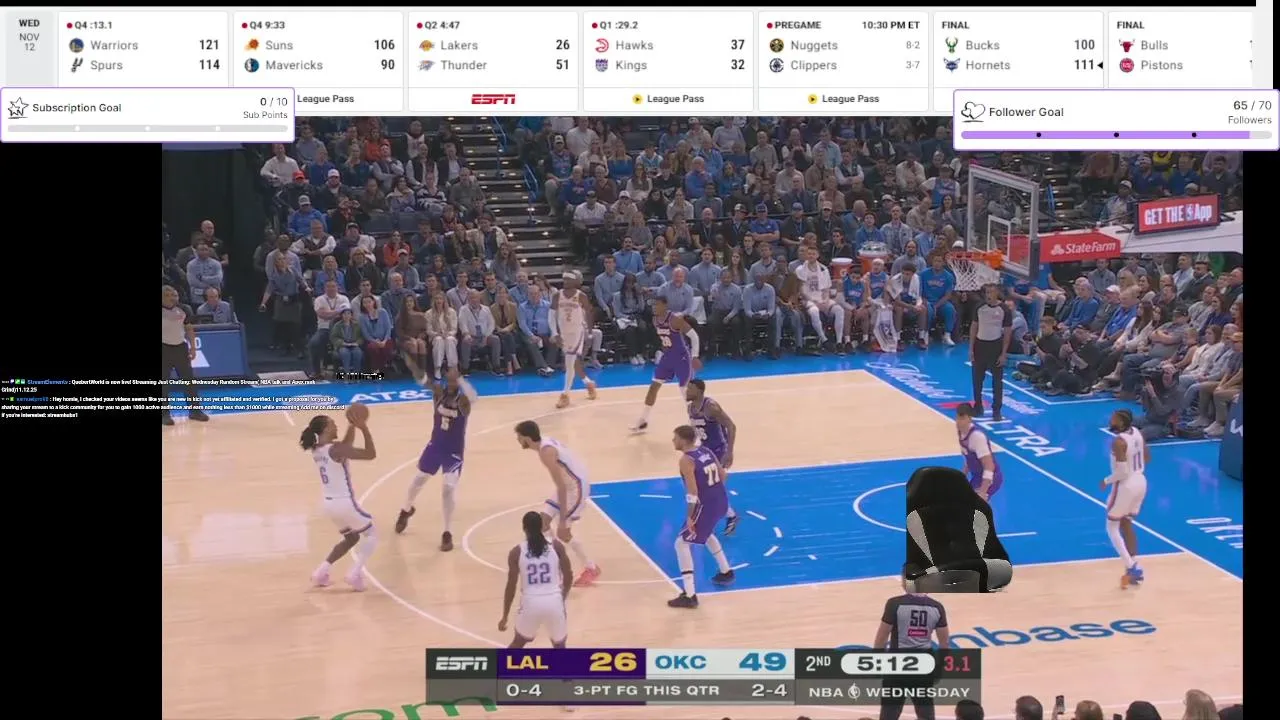Click the Clippers team logo

click(777, 65)
